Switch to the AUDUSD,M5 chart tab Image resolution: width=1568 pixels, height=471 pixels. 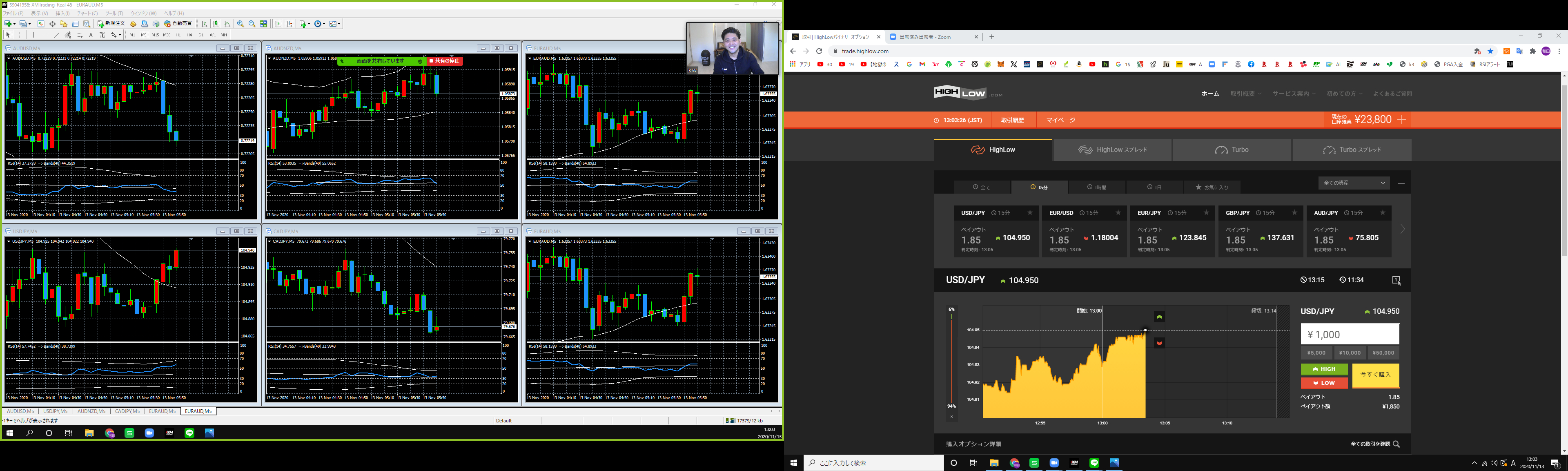[21, 411]
